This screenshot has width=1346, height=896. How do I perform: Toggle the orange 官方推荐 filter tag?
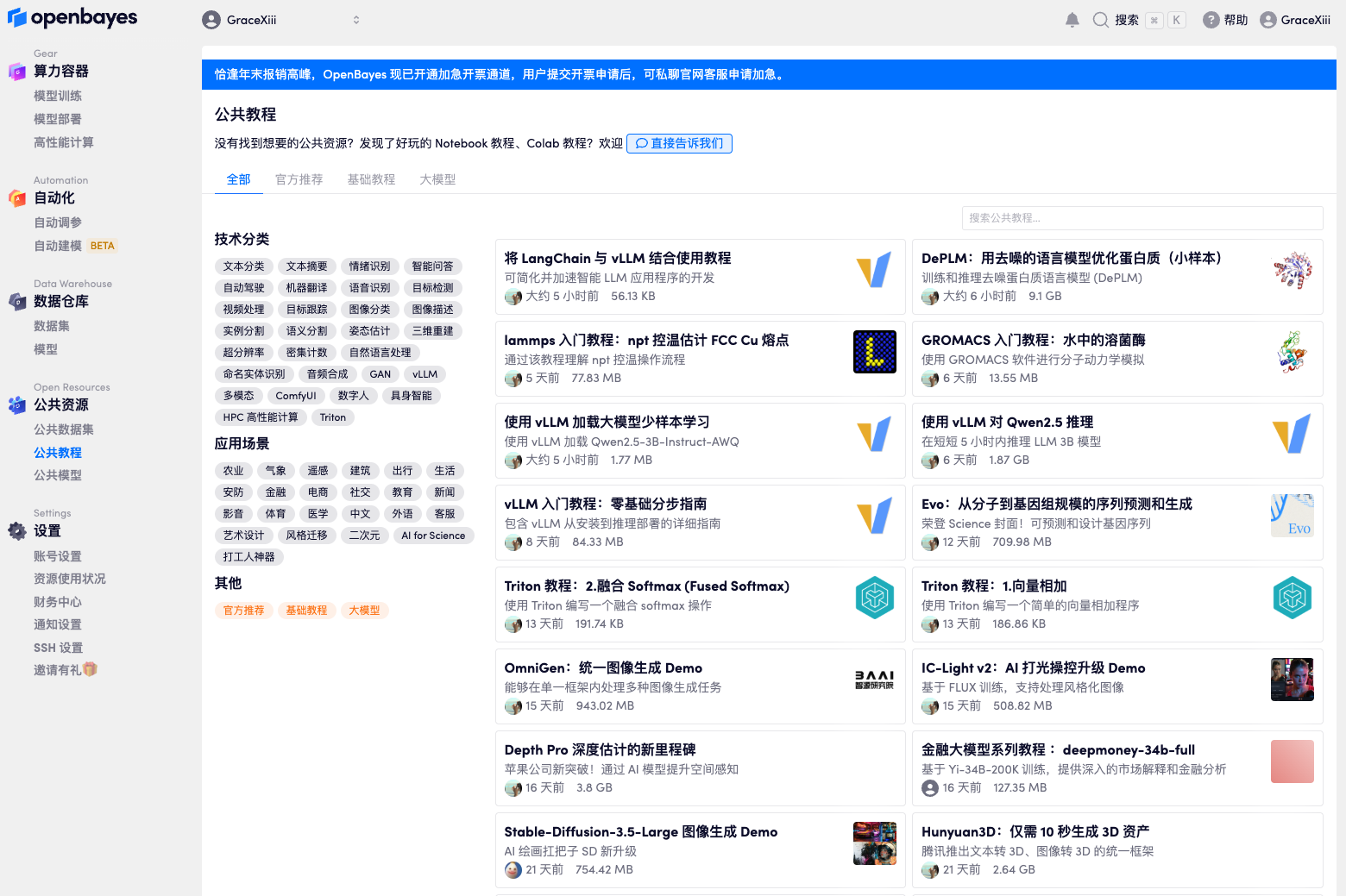[x=243, y=611]
